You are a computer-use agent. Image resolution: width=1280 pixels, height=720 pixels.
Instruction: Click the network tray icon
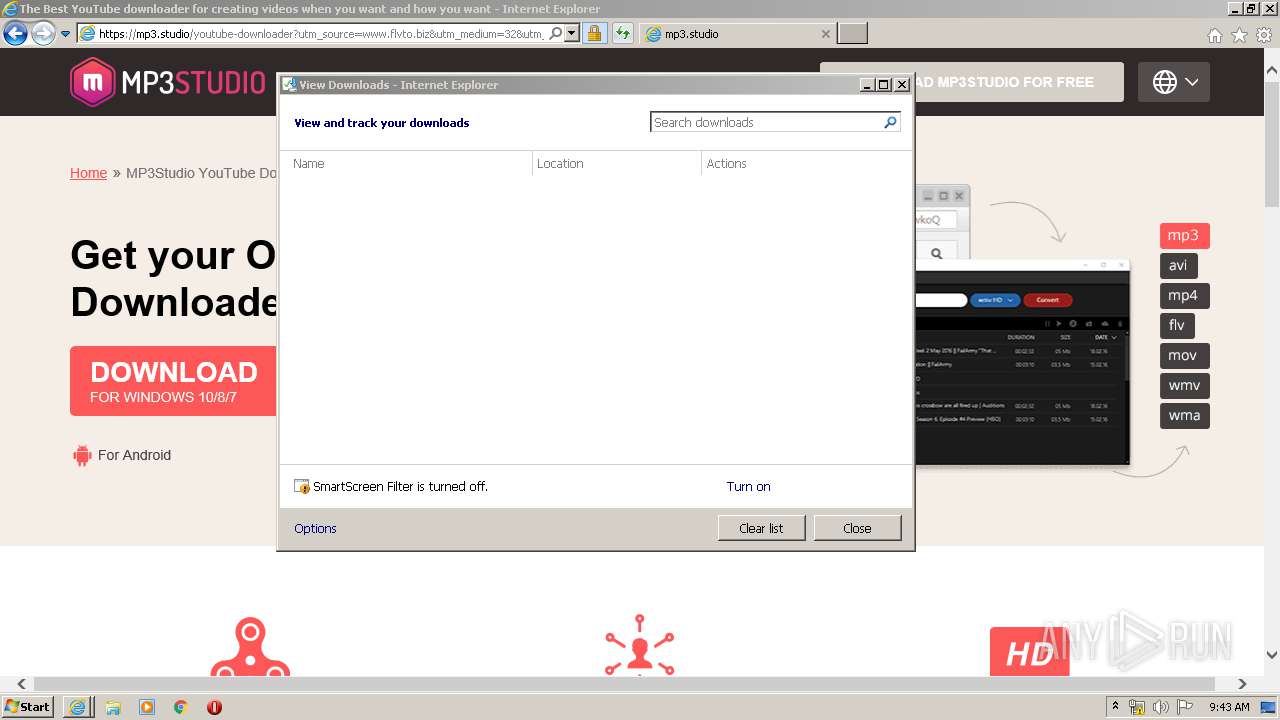pyautogui.click(x=1137, y=707)
